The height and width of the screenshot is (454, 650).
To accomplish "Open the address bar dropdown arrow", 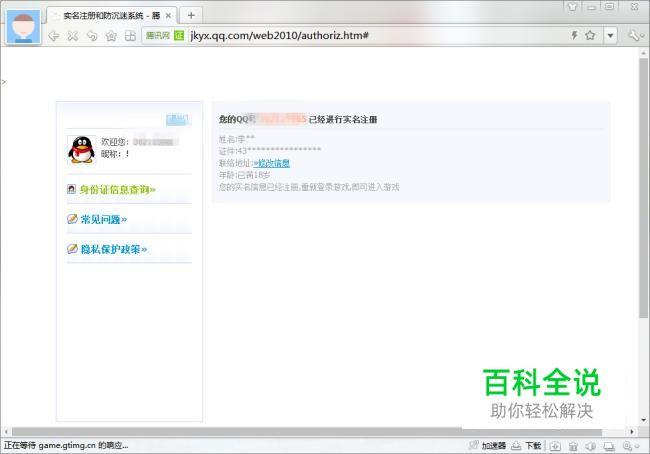I will point(610,36).
